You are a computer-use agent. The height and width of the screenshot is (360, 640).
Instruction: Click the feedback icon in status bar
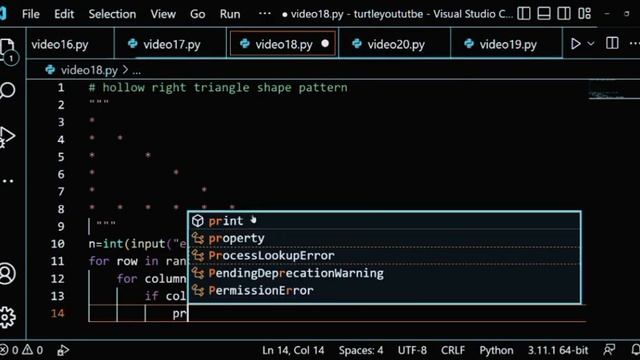coord(609,350)
